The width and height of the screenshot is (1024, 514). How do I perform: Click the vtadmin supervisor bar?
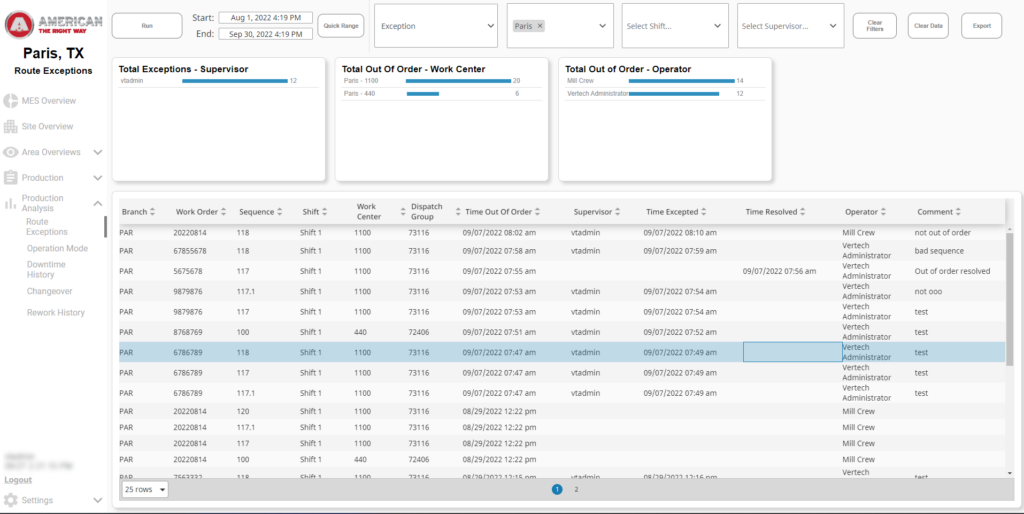click(x=235, y=81)
